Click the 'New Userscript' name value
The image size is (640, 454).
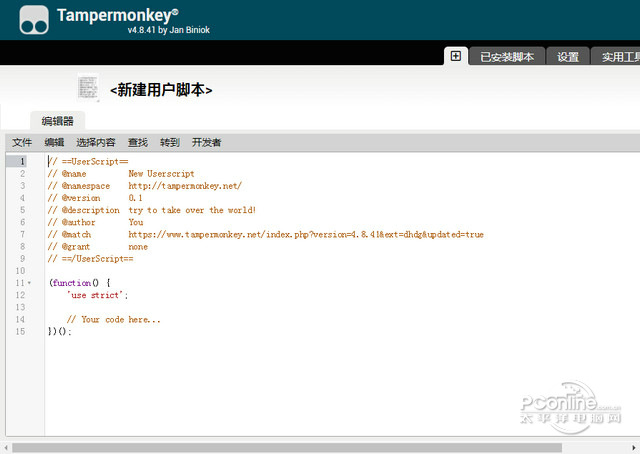[161, 174]
